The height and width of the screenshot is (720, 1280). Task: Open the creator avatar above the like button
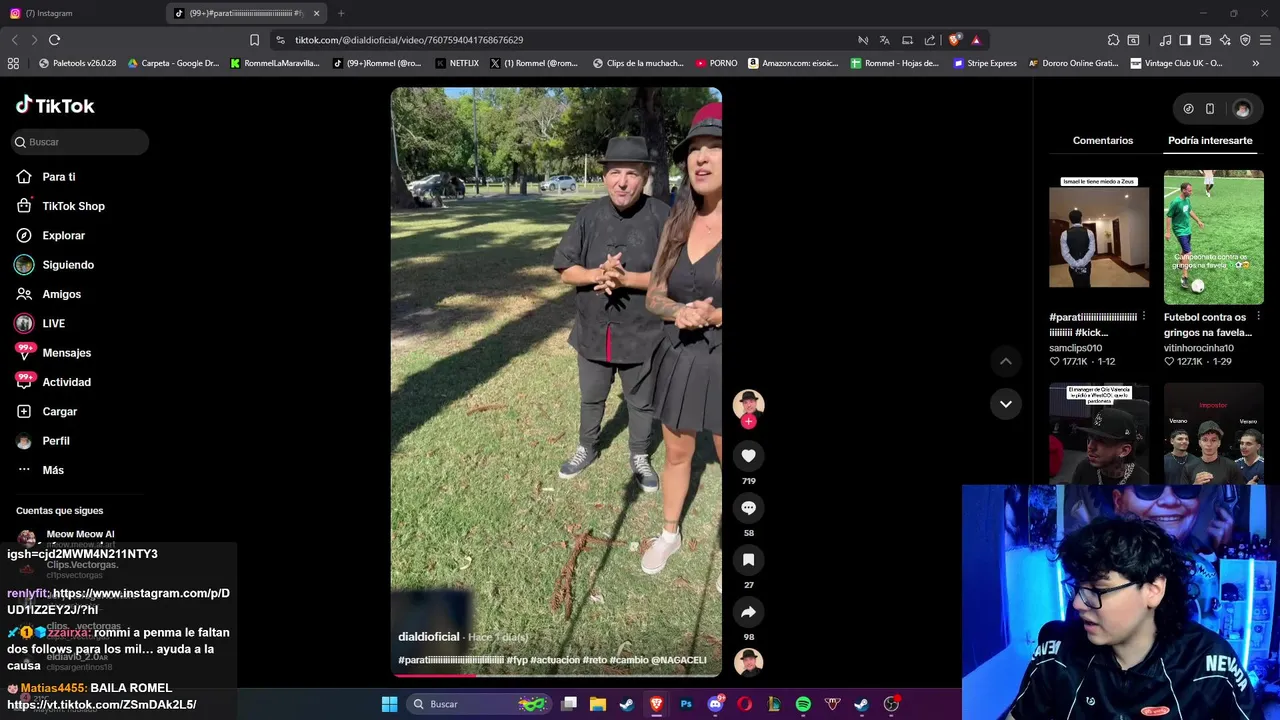[748, 403]
